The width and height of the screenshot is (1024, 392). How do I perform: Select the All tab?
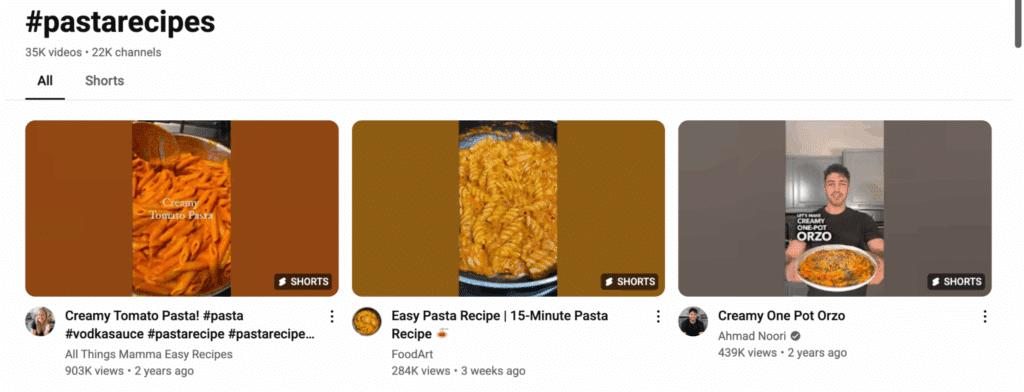coord(45,81)
